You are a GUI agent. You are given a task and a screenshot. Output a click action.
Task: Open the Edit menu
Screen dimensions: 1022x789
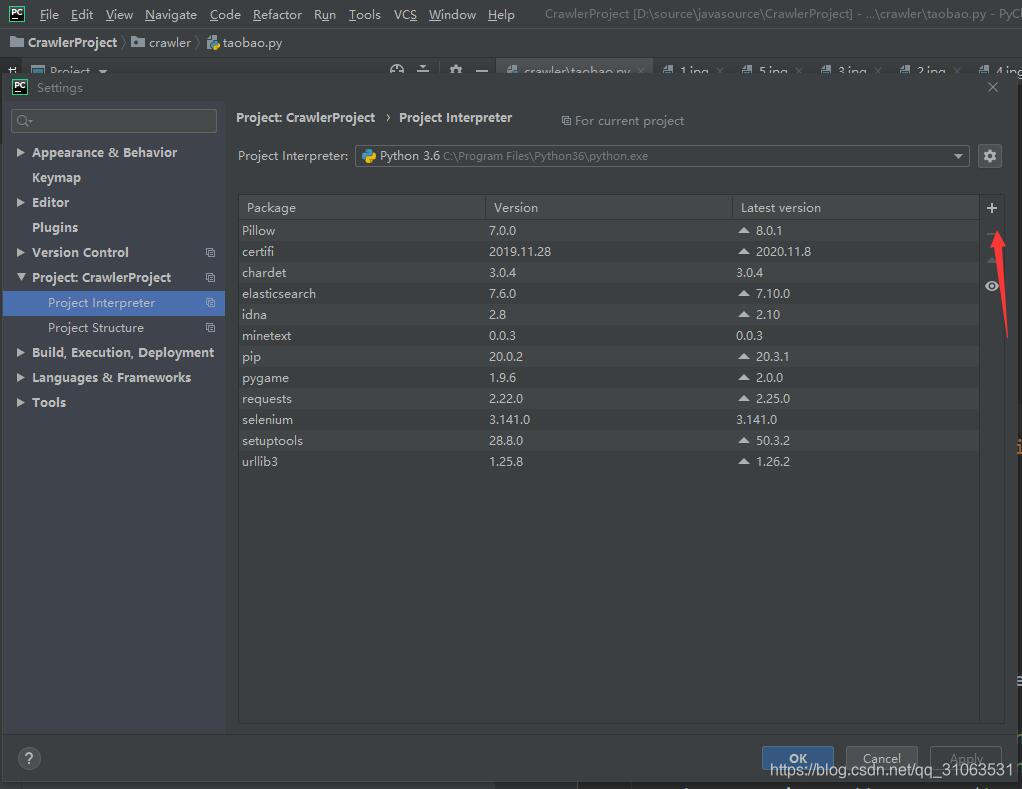[x=81, y=14]
